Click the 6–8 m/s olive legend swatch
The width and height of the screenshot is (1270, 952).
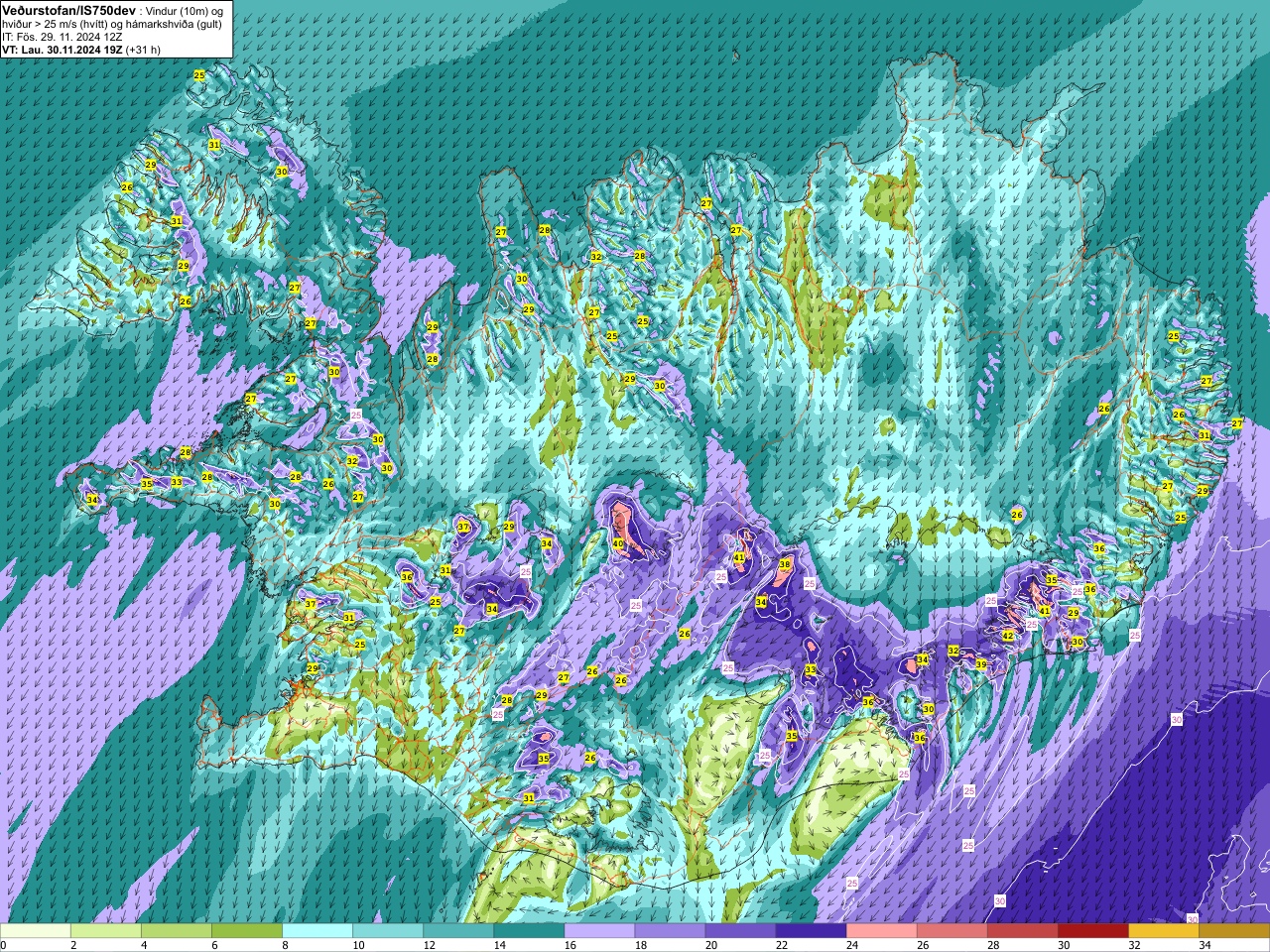[247, 931]
